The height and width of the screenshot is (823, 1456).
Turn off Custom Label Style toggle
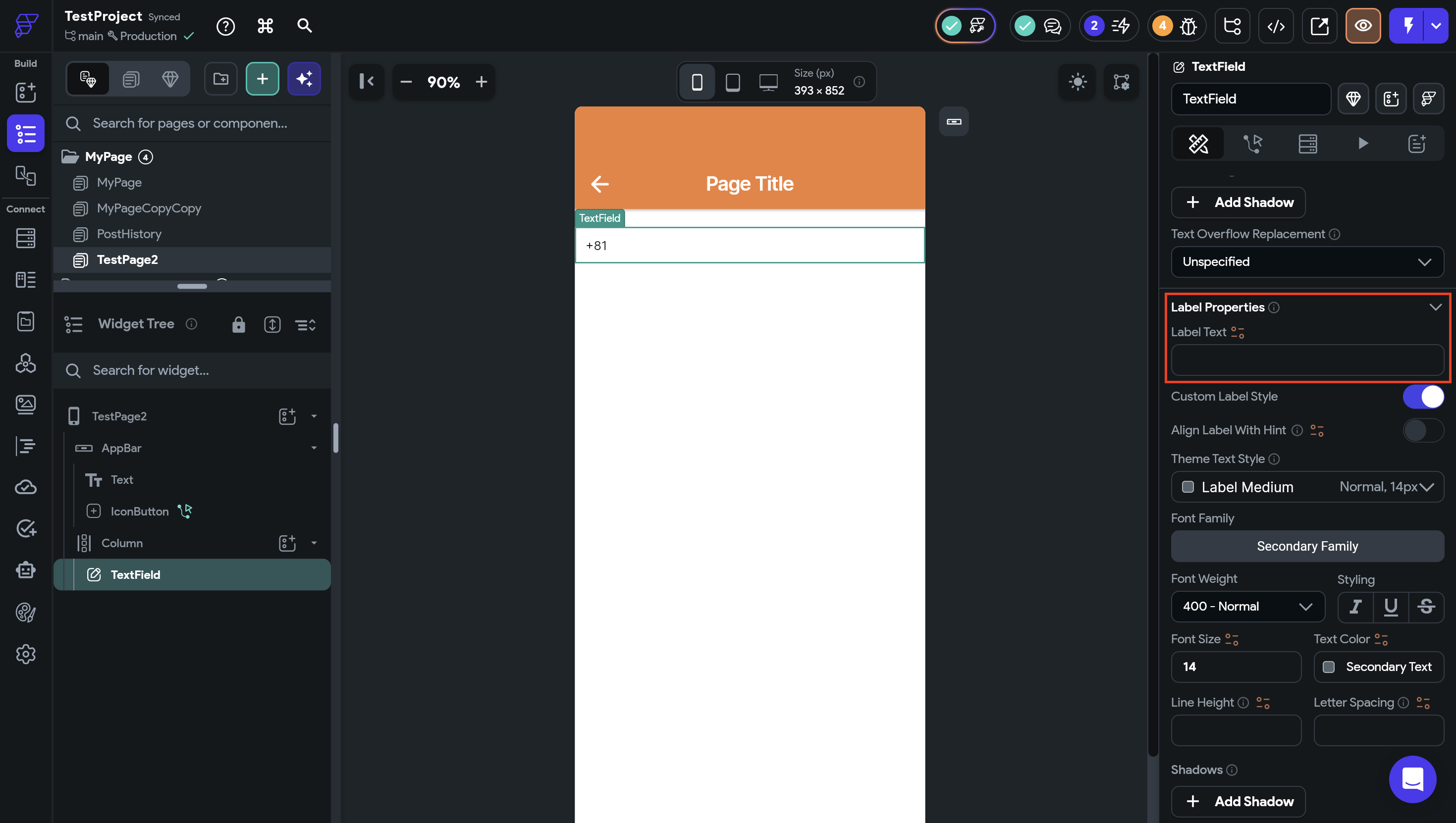pos(1423,396)
